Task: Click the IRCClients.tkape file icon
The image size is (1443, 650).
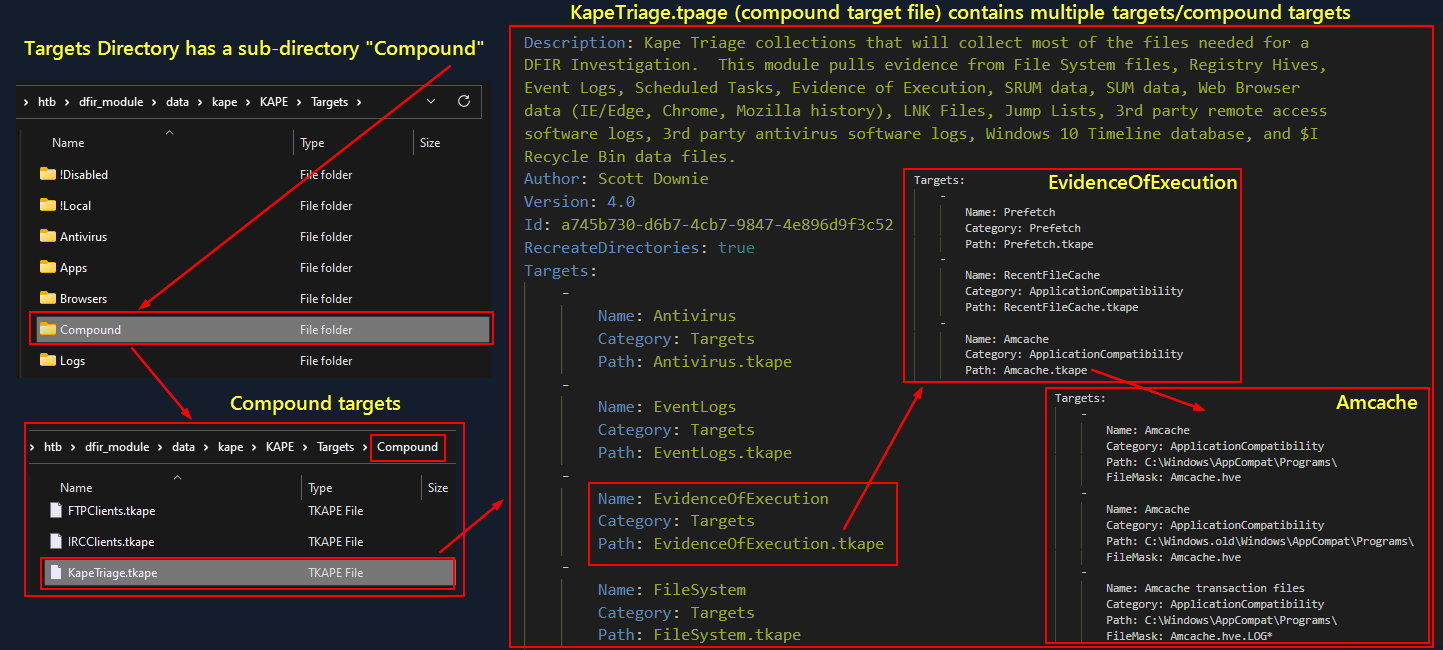Action: click(56, 541)
